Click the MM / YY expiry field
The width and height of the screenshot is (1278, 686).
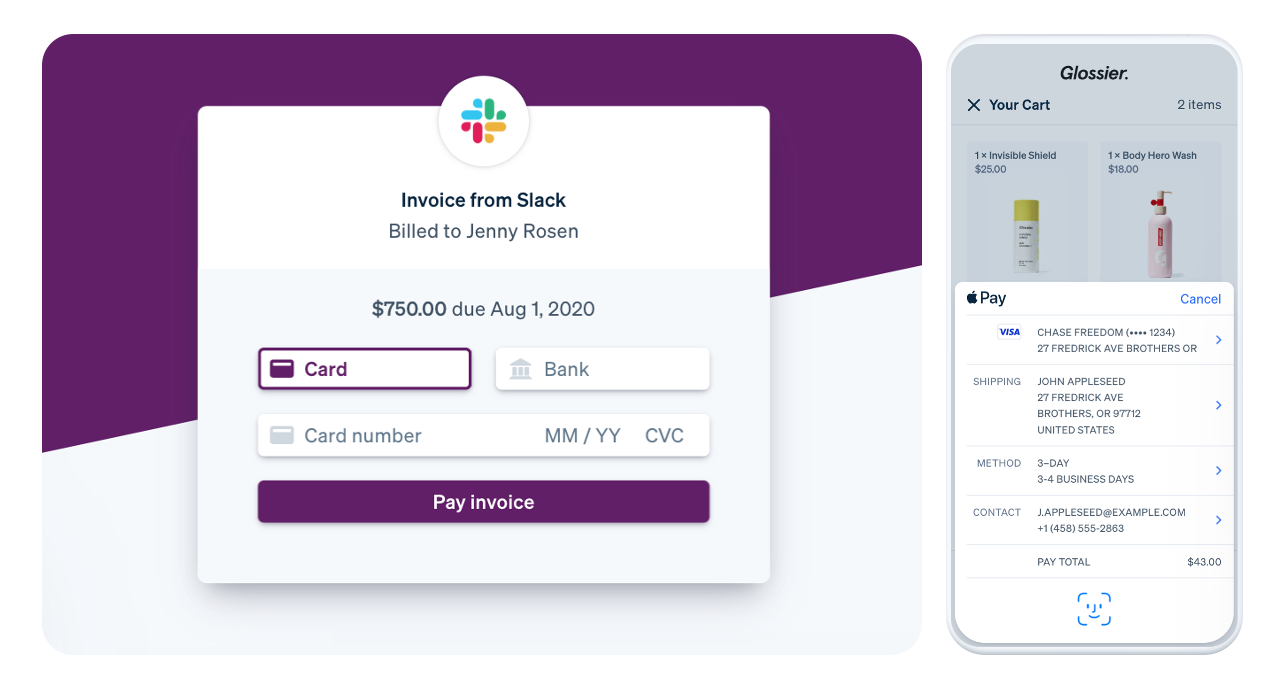click(x=583, y=436)
